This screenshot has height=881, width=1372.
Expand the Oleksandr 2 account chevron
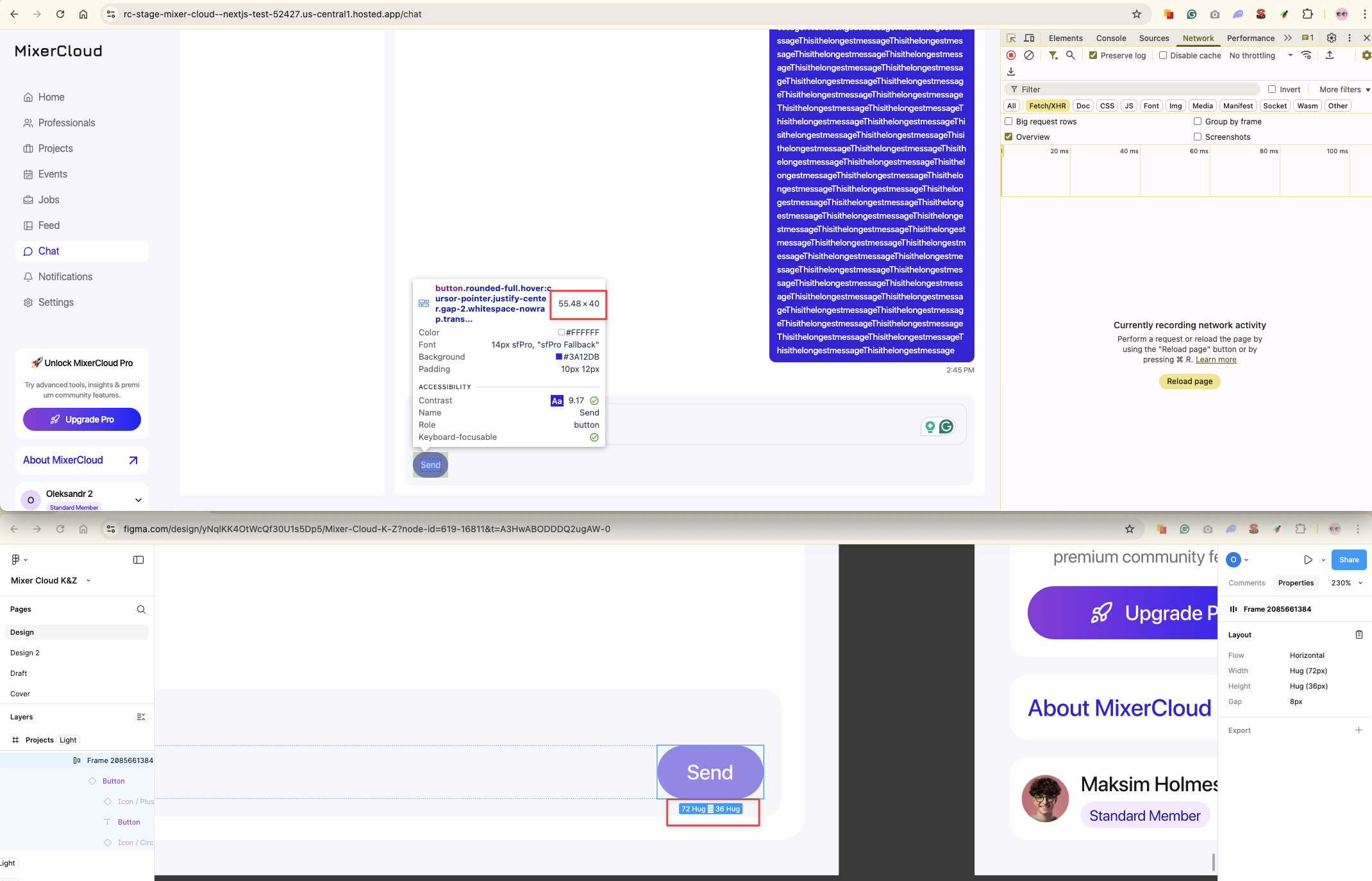[138, 499]
